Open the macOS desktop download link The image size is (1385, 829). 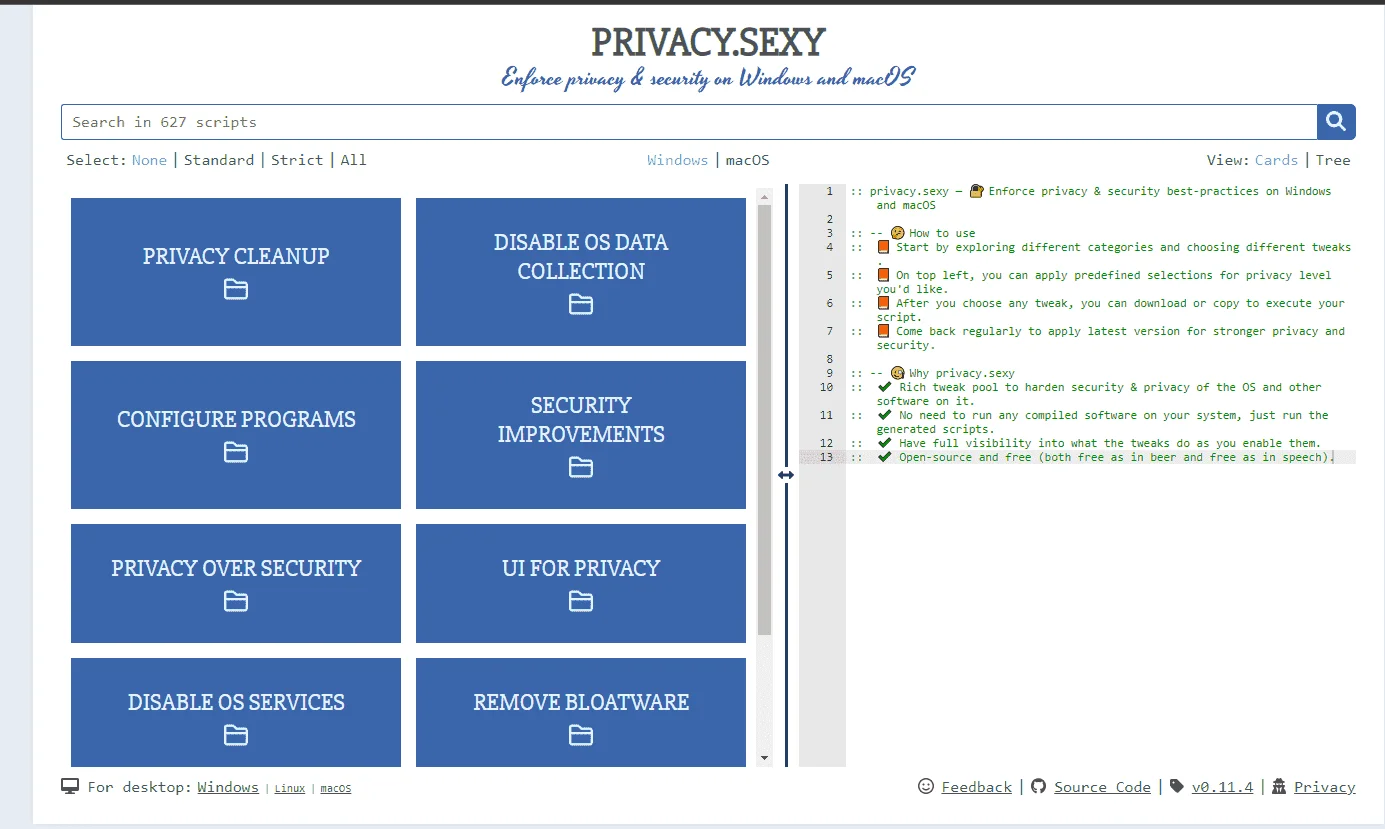pyautogui.click(x=336, y=788)
